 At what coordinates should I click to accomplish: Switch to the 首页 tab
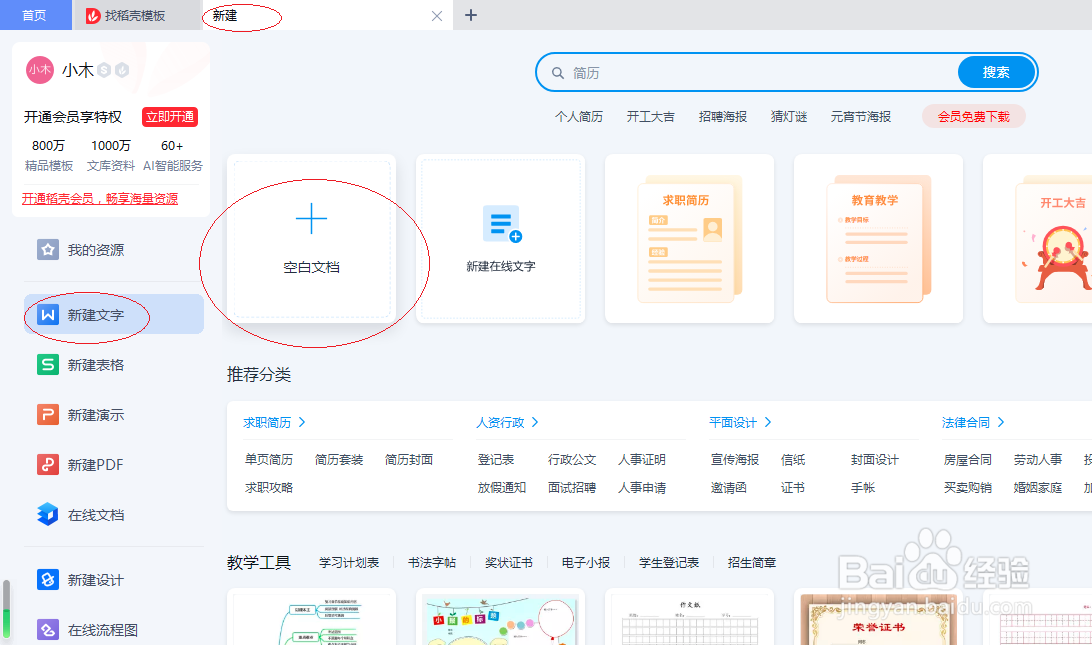pyautogui.click(x=34, y=15)
